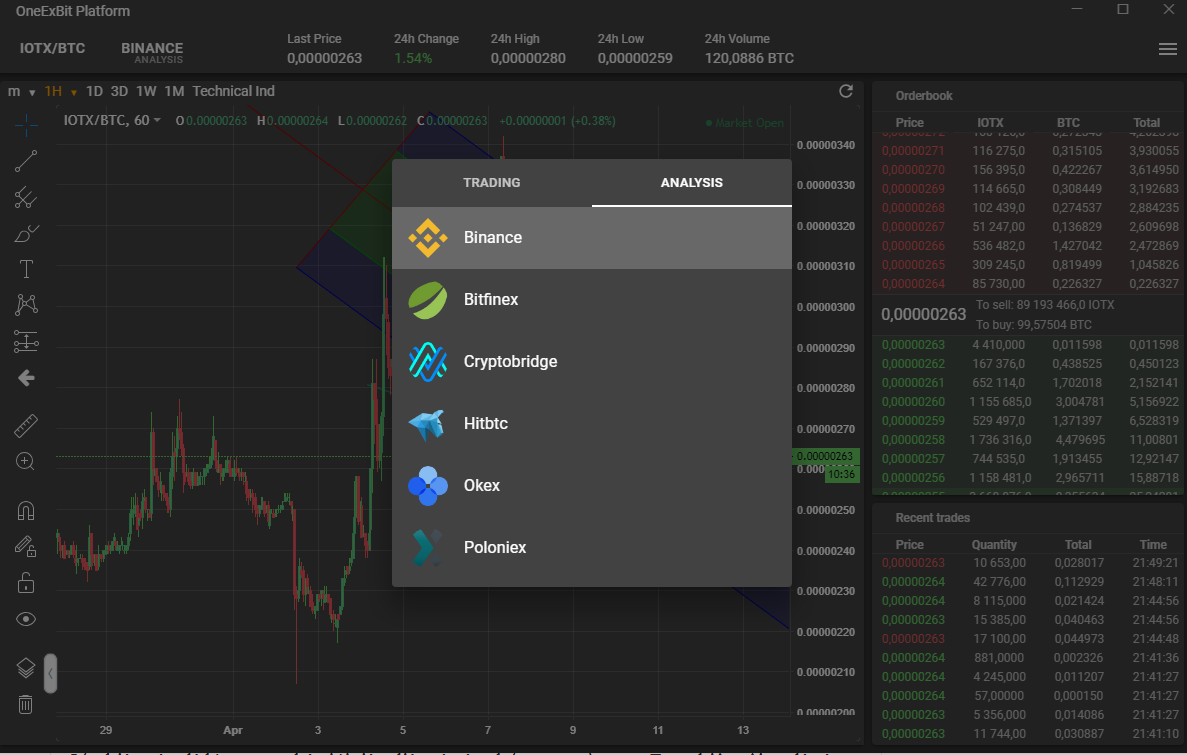
Task: Open the 1H timeframe dropdown arrow
Action: 73,92
